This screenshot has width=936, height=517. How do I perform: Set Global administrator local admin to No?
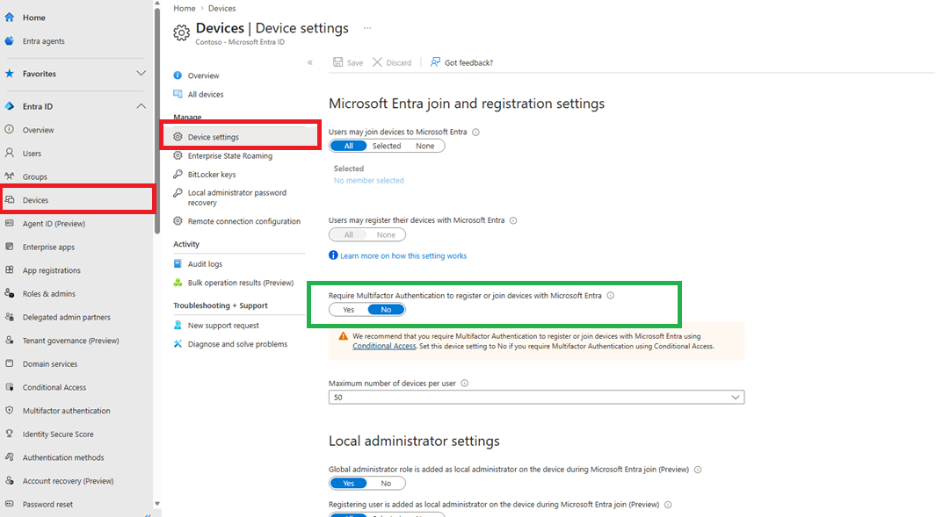[386, 483]
